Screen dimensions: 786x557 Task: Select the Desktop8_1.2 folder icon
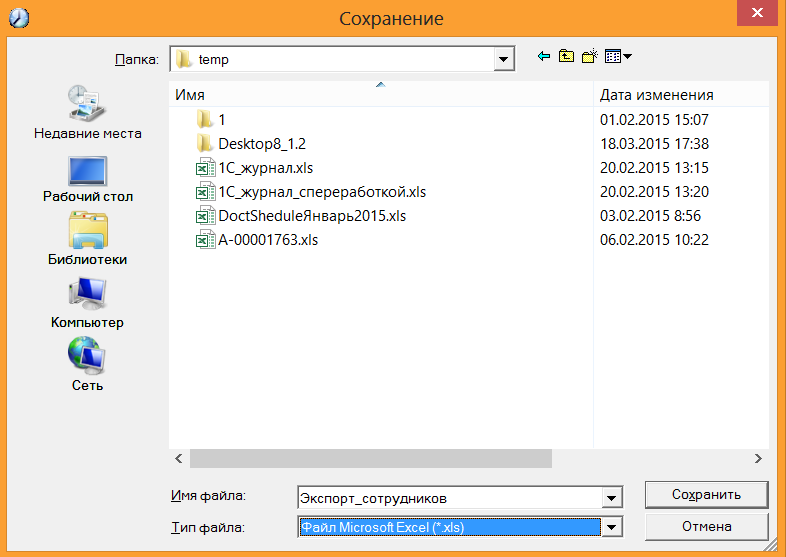[x=205, y=143]
